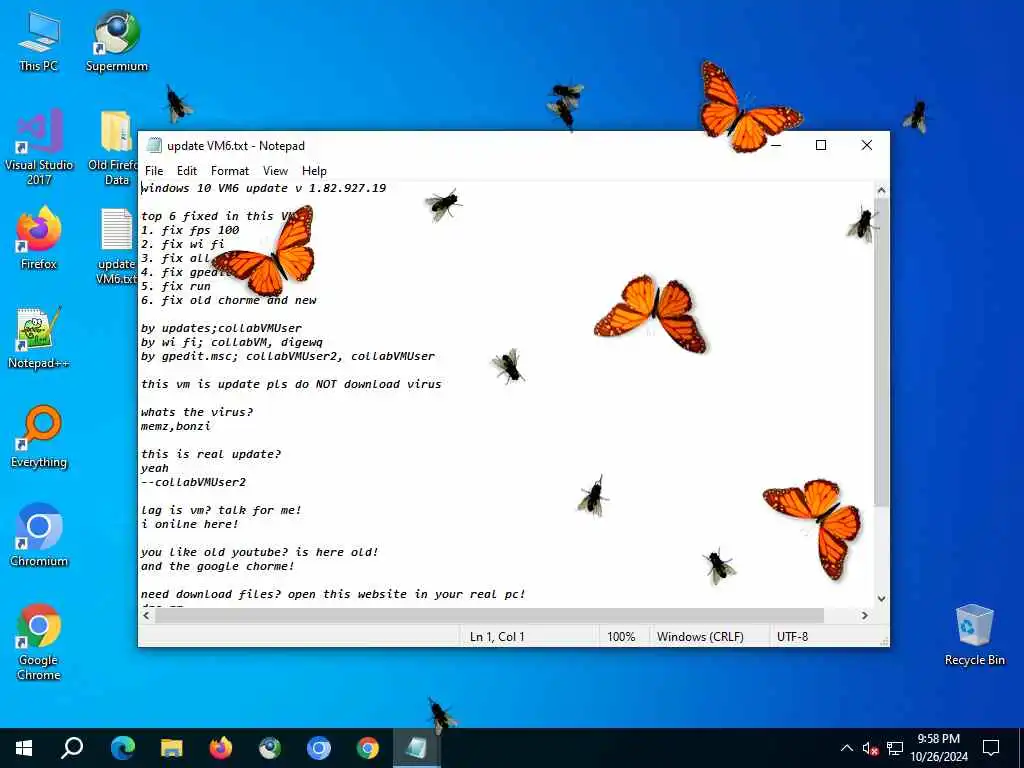The height and width of the screenshot is (768, 1024).
Task: Click 'Windows (CRLF)' status entry
Action: point(700,636)
